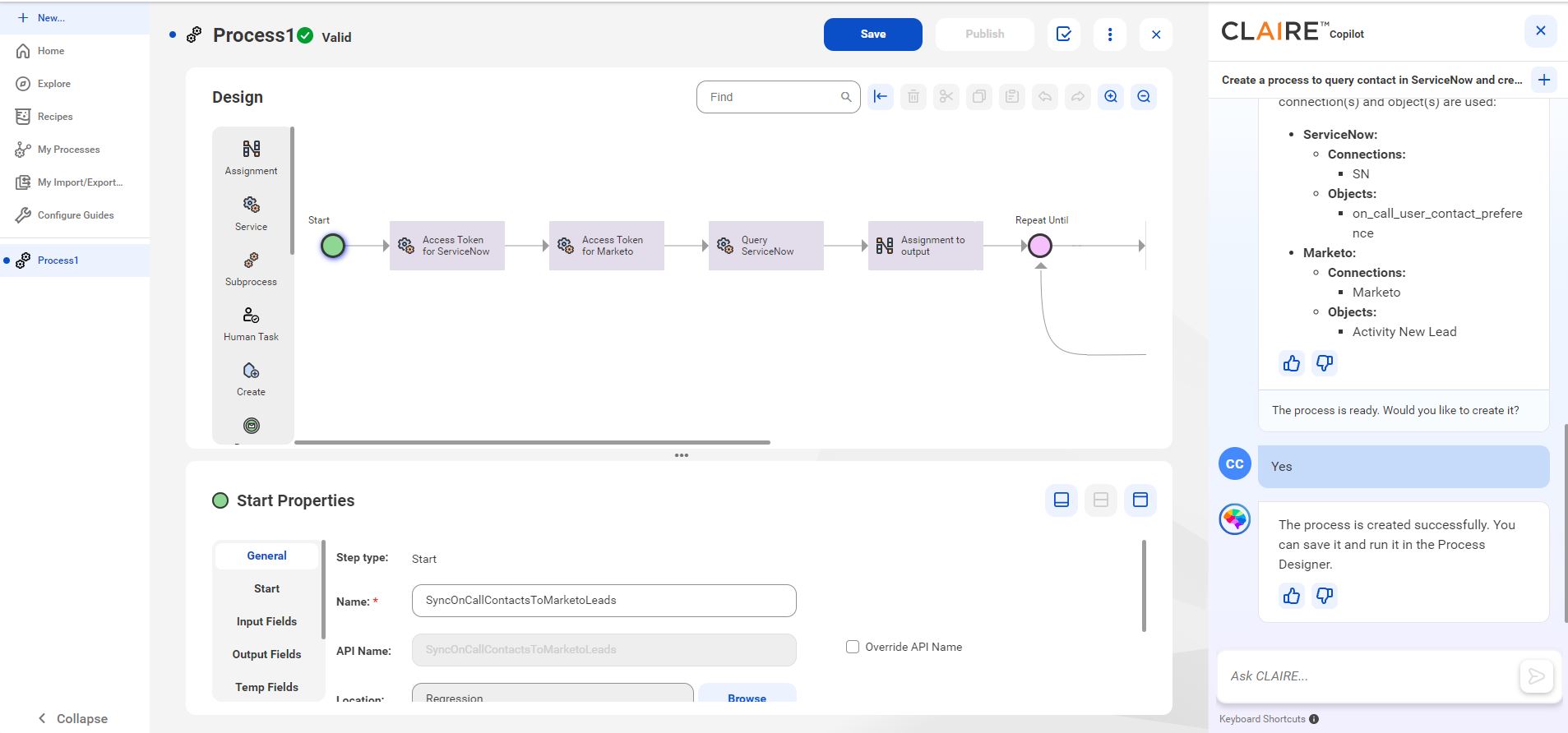
Task: Click the Browse location button
Action: click(747, 693)
